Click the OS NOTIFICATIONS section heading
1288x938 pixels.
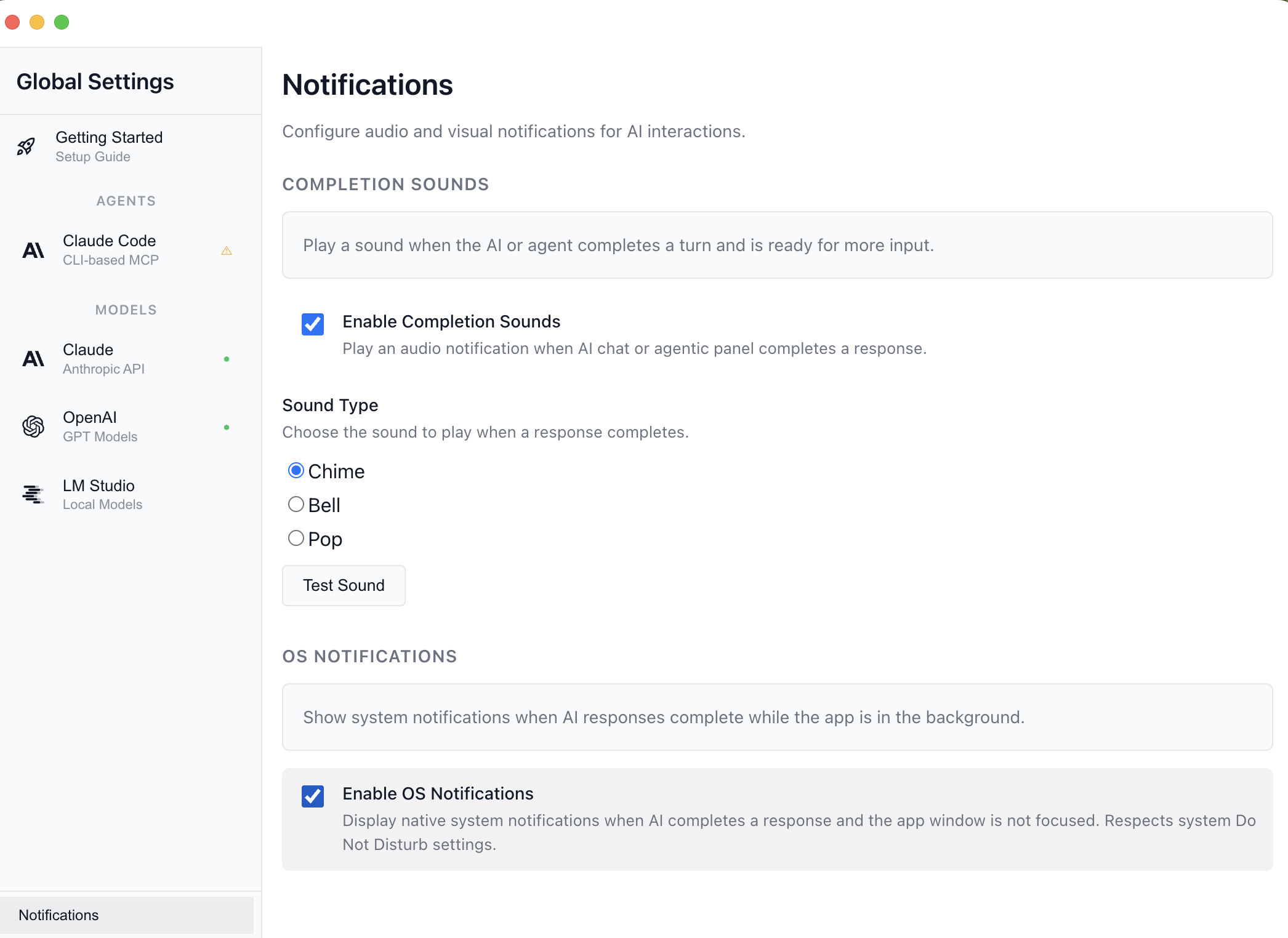point(369,656)
